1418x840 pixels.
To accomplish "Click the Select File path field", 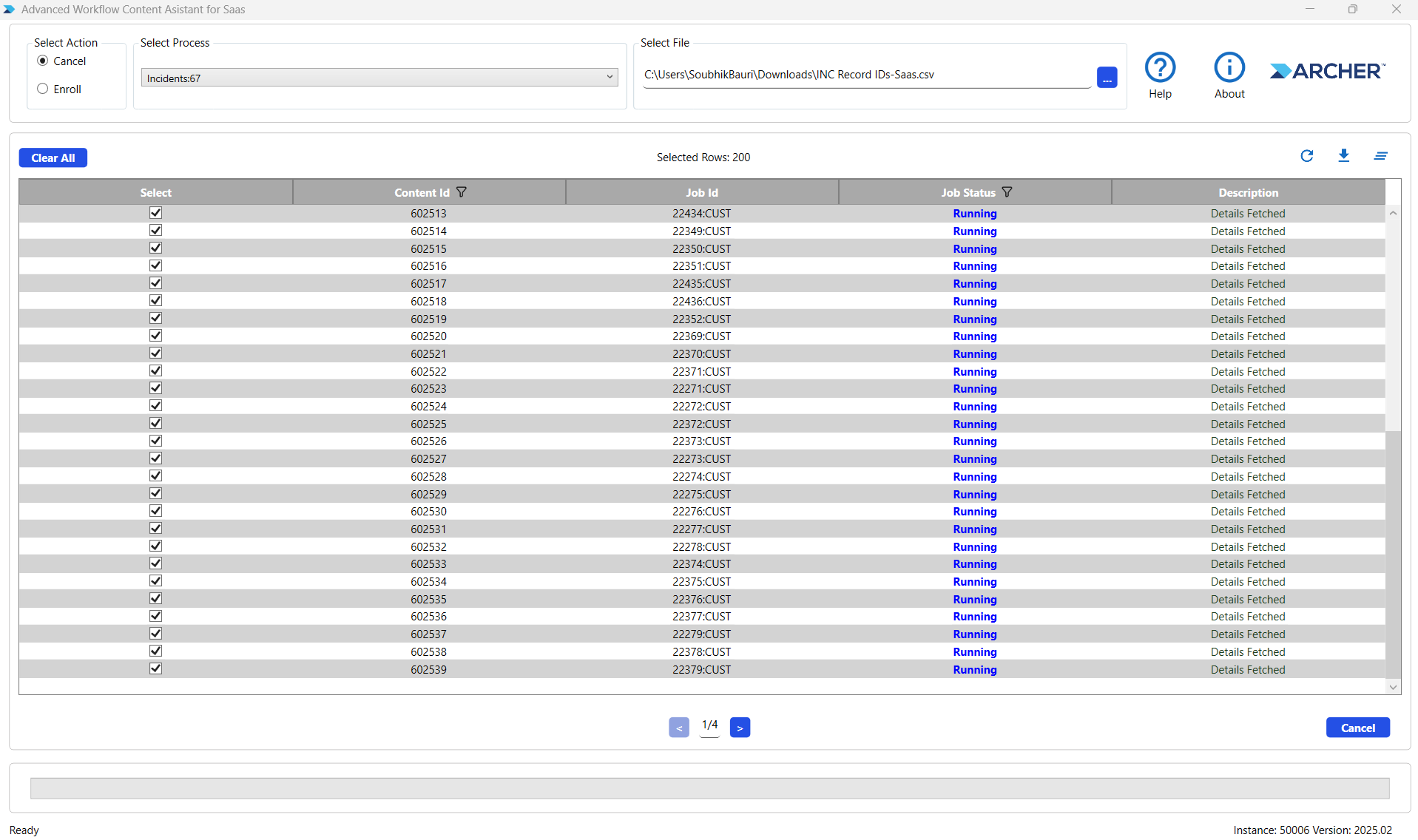I will point(866,75).
